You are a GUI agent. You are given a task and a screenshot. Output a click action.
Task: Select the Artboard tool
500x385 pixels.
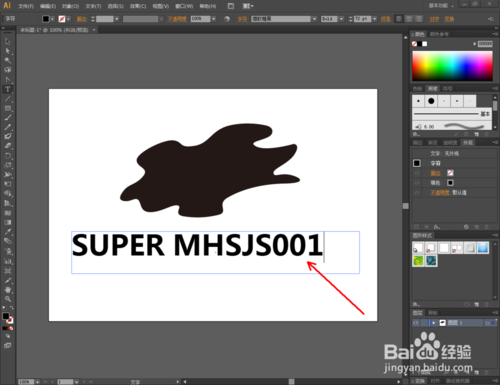coord(8,271)
